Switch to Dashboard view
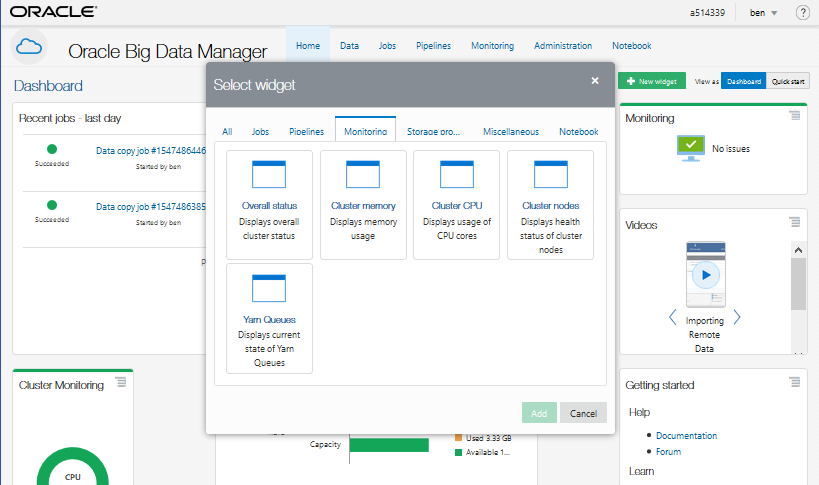 pyautogui.click(x=743, y=81)
